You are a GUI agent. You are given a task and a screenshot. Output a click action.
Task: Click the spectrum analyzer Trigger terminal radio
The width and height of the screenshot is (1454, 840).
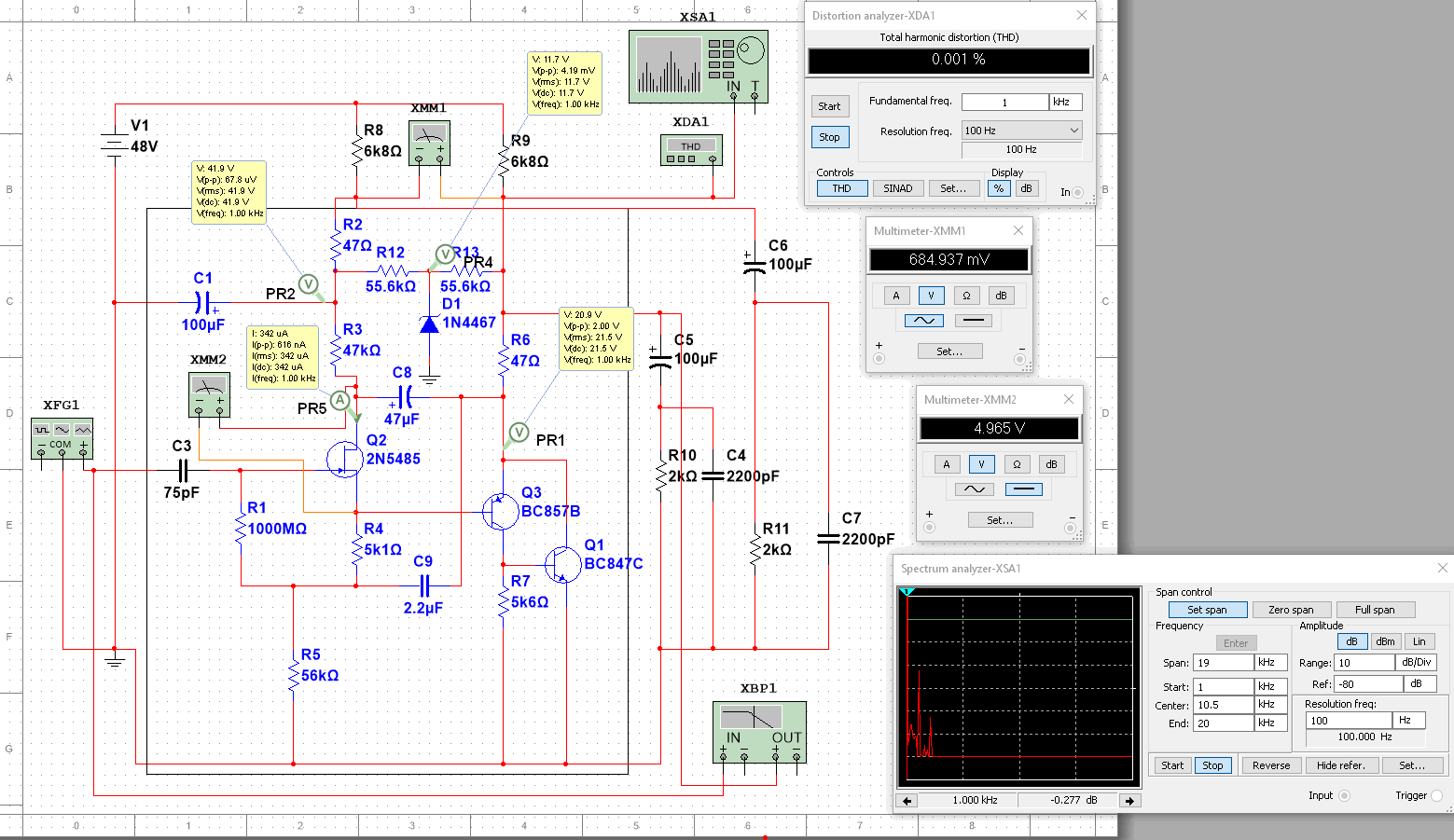pyautogui.click(x=1436, y=795)
